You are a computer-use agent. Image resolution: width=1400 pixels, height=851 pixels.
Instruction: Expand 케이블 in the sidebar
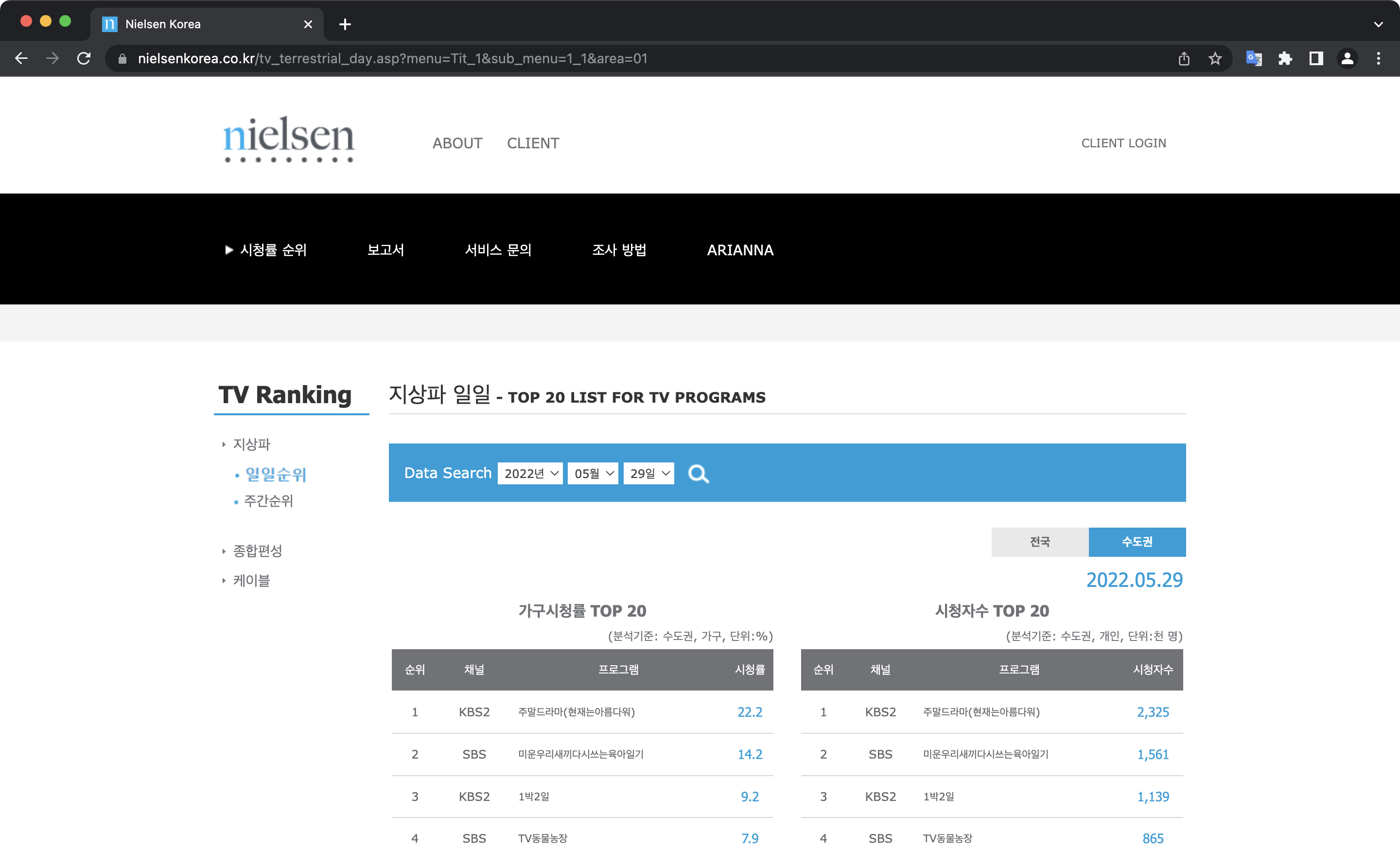pyautogui.click(x=252, y=581)
